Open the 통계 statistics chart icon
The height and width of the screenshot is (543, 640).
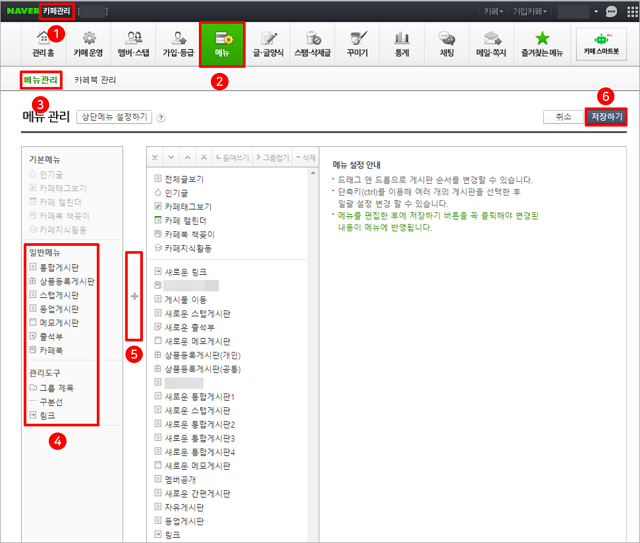[x=402, y=37]
